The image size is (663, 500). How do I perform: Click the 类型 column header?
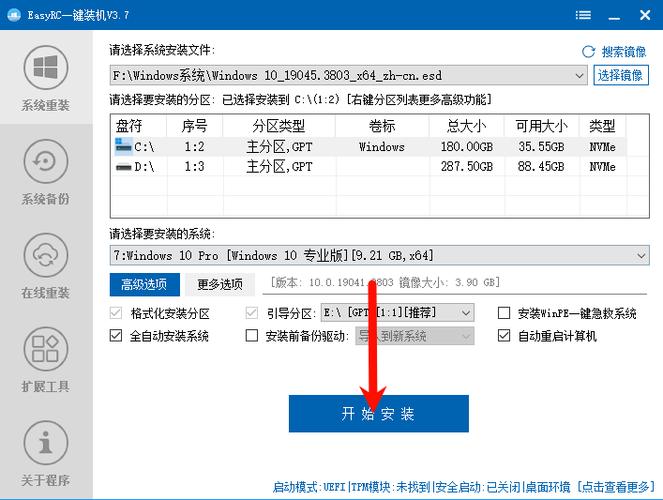[x=602, y=126]
